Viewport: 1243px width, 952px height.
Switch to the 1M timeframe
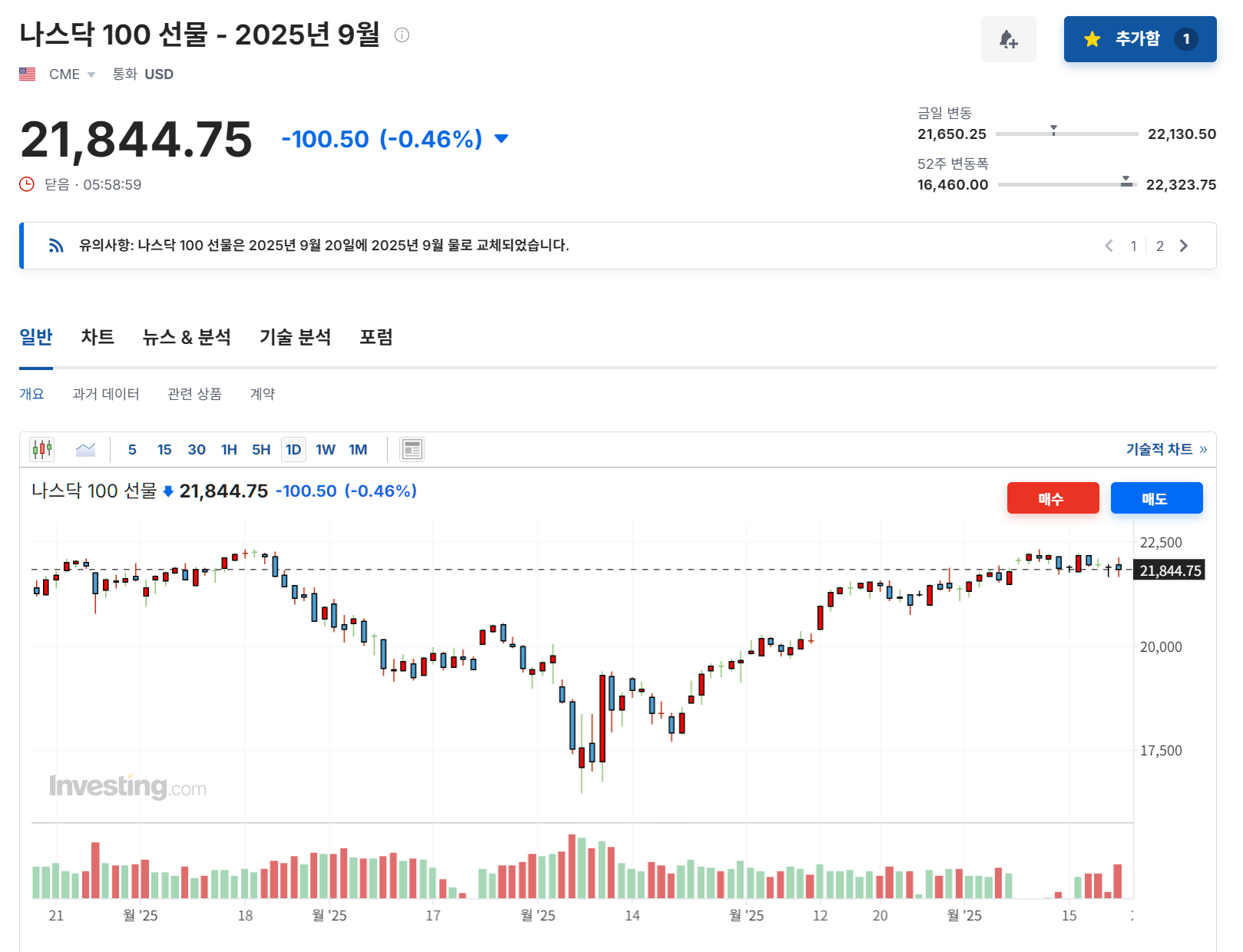point(358,449)
